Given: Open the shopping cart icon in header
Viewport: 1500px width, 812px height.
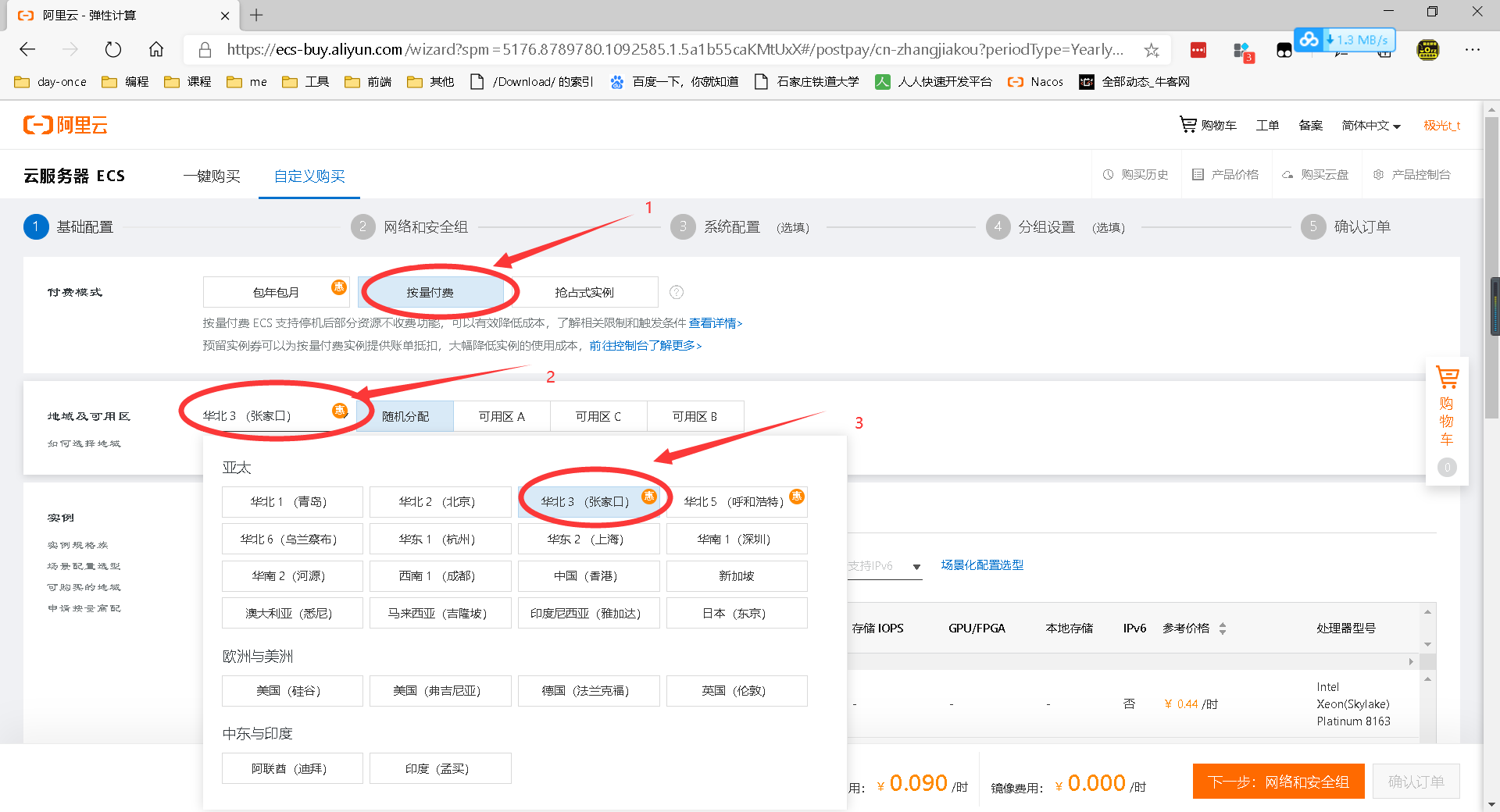Looking at the screenshot, I should point(1187,124).
